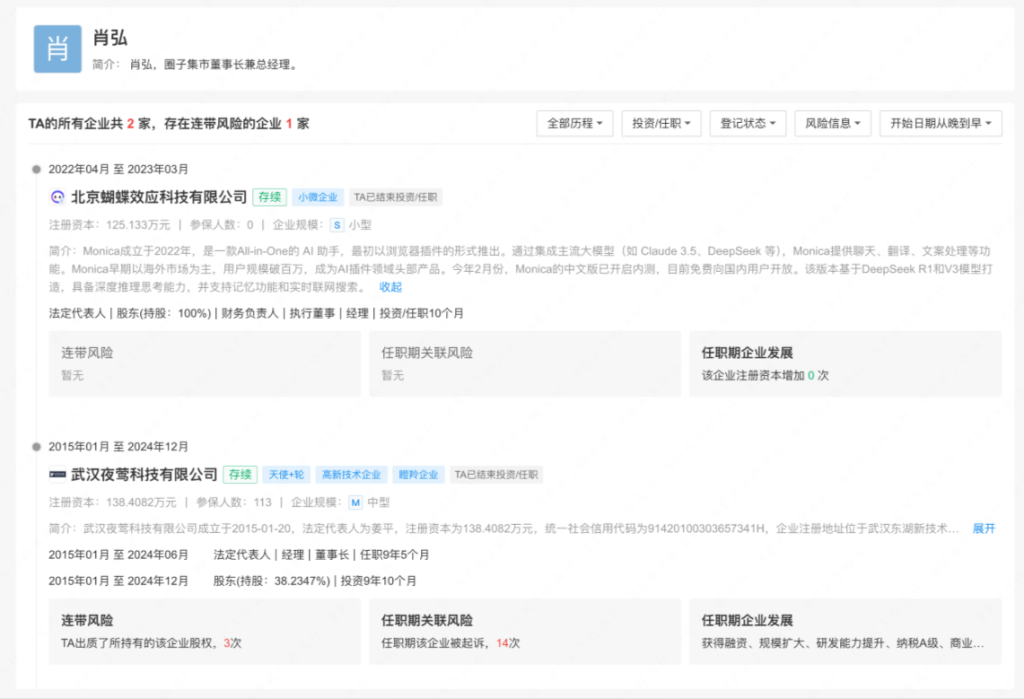This screenshot has height=699, width=1024.
Task: Click the red count 3次 in 连带风险
Action: [232, 643]
